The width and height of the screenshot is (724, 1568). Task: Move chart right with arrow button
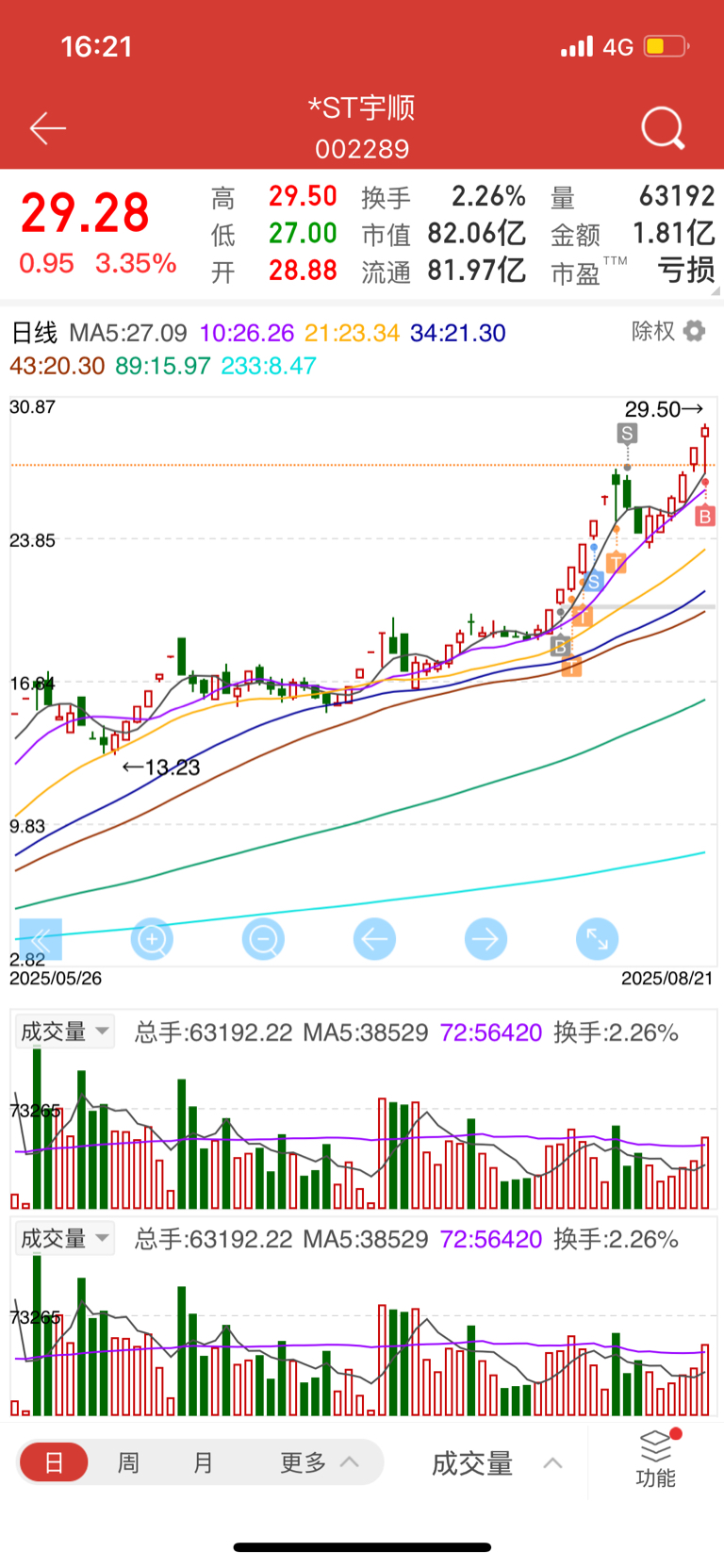click(x=485, y=939)
